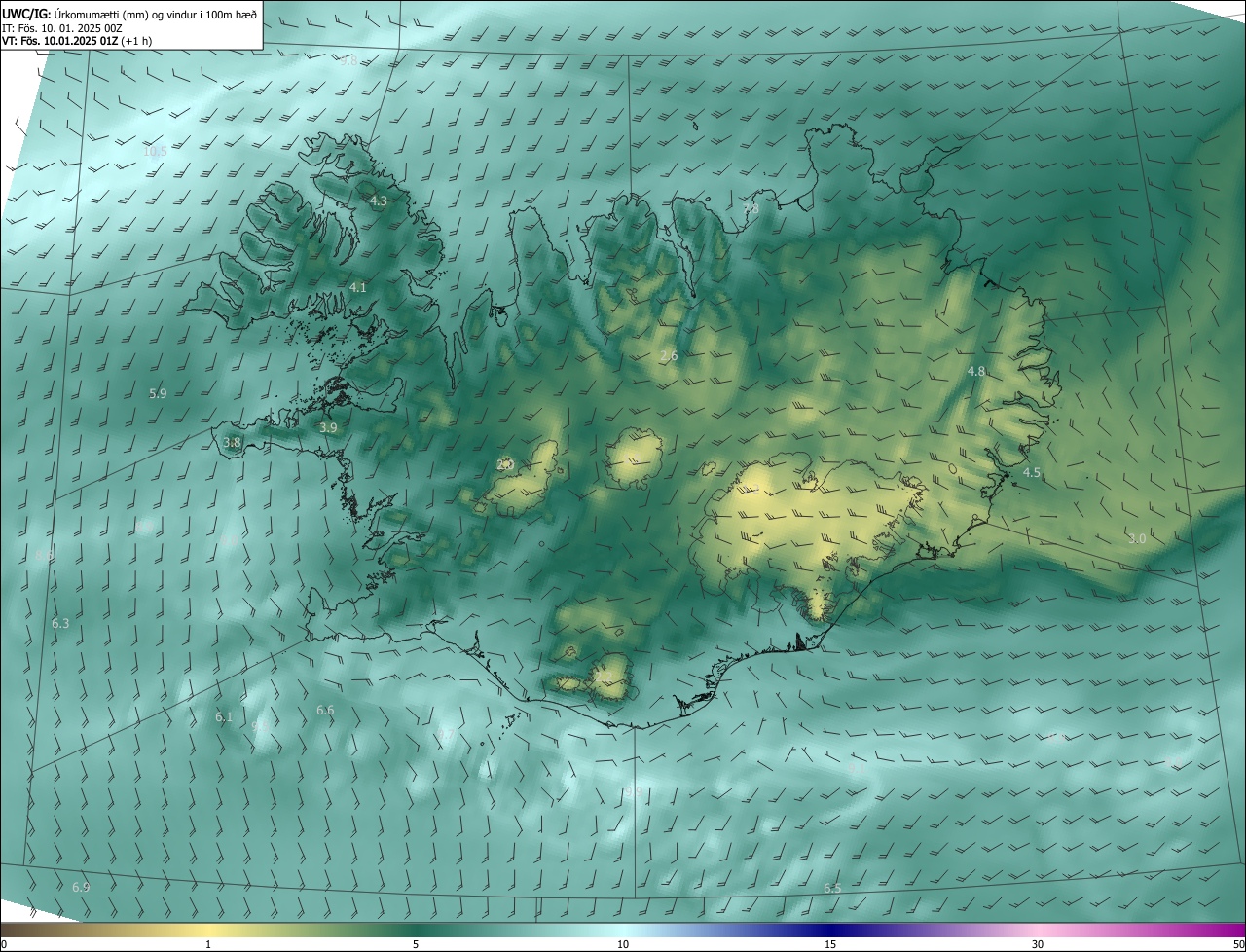Screen dimensions: 1246x952
Task: Click the 2.6 value label in north Iceland
Action: tap(669, 356)
